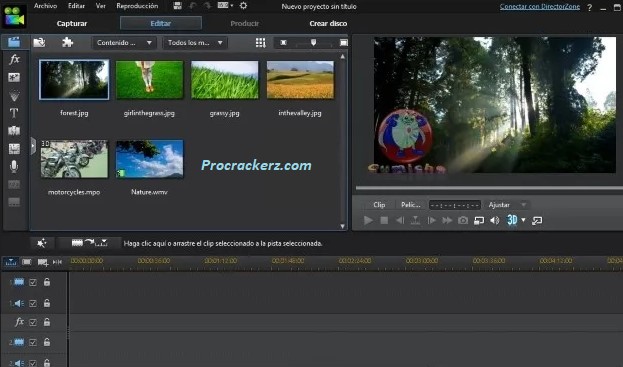
Task: Step to next frame
Action: [431, 220]
